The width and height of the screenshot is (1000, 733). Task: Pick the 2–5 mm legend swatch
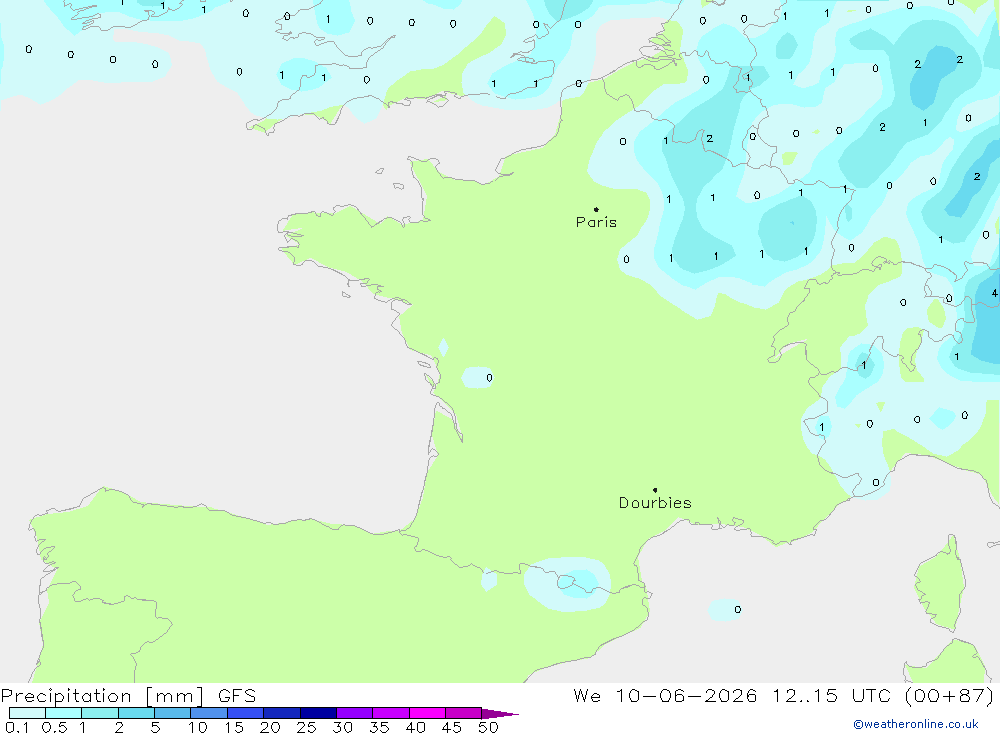pyautogui.click(x=136, y=713)
